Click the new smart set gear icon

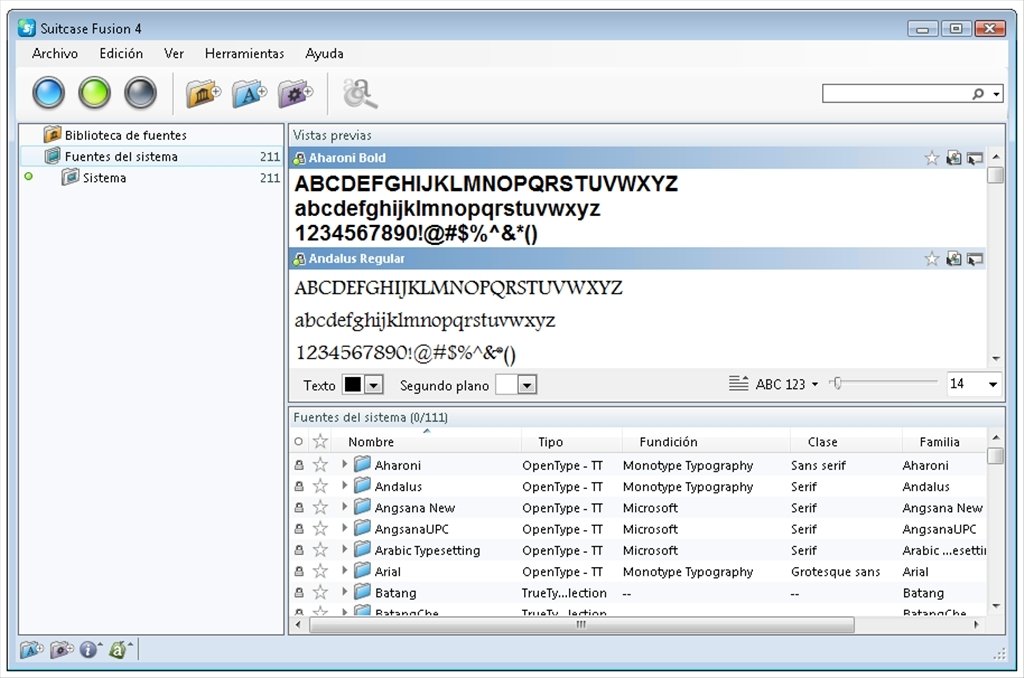(x=295, y=93)
